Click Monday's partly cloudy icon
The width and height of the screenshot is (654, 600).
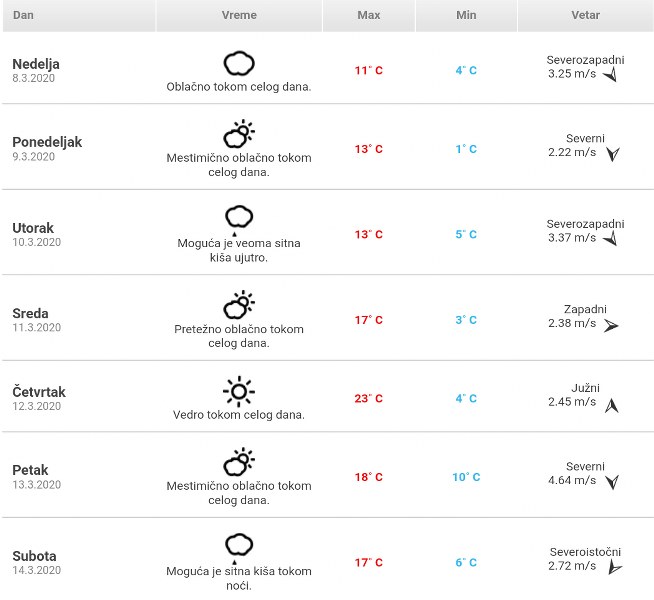tap(238, 134)
